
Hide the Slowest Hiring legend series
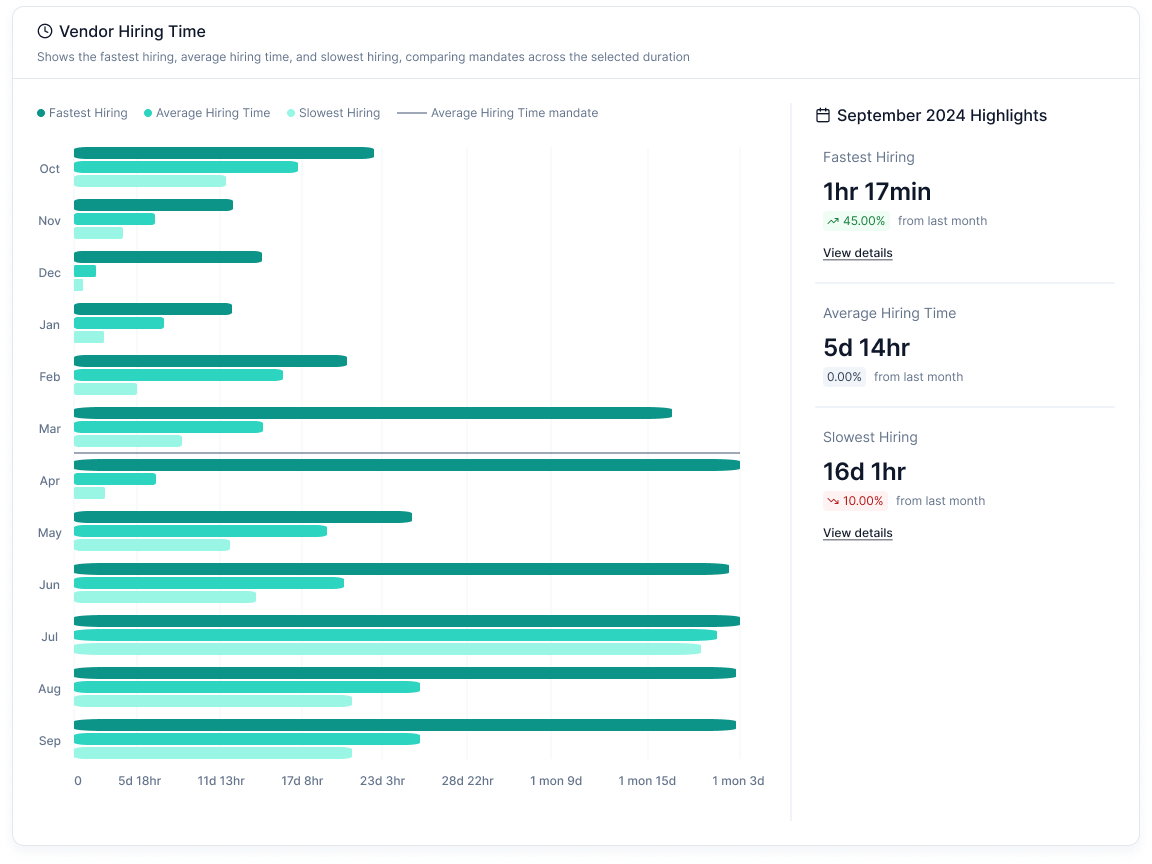(333, 113)
